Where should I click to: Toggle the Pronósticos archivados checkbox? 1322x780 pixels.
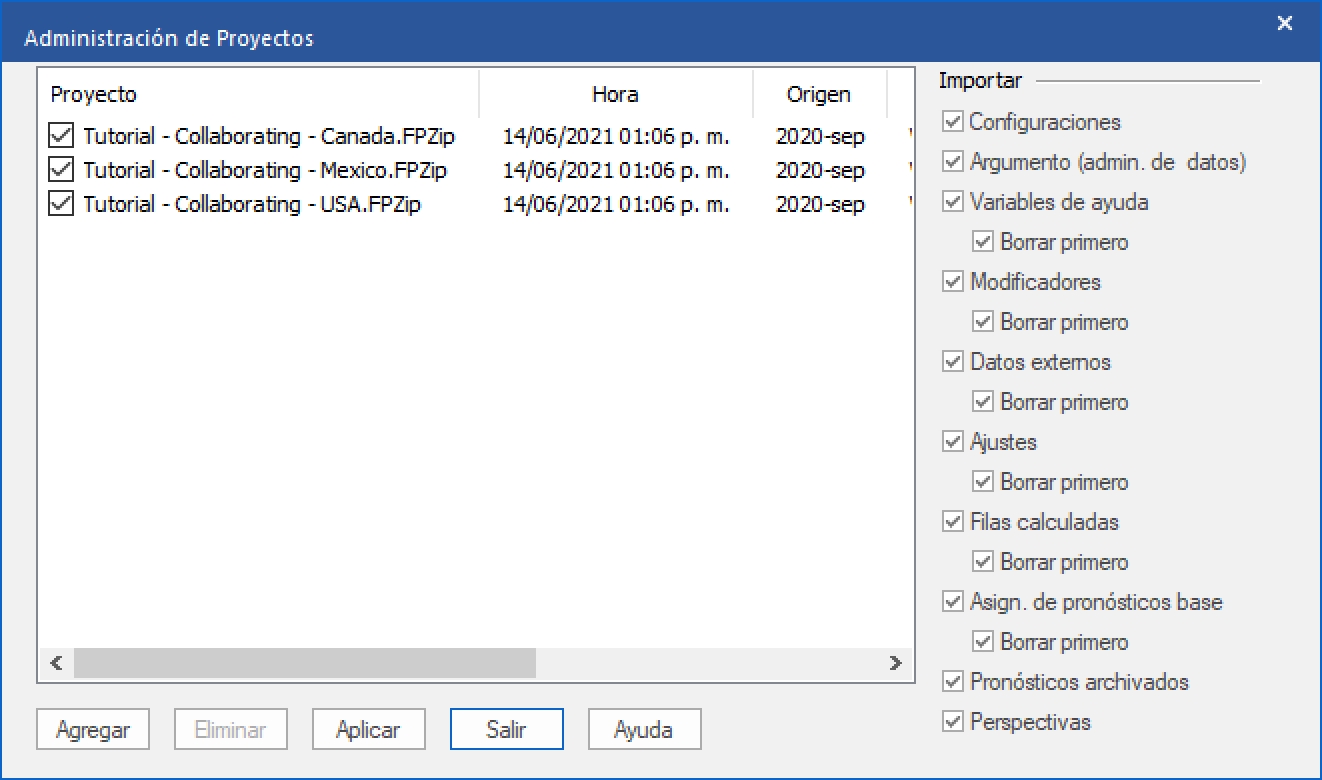(x=953, y=682)
